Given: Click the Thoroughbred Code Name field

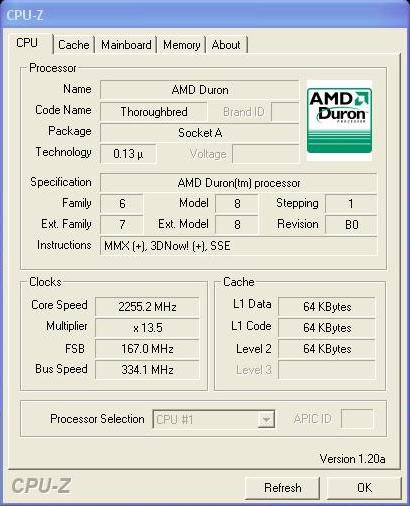Looking at the screenshot, I should coord(154,112).
